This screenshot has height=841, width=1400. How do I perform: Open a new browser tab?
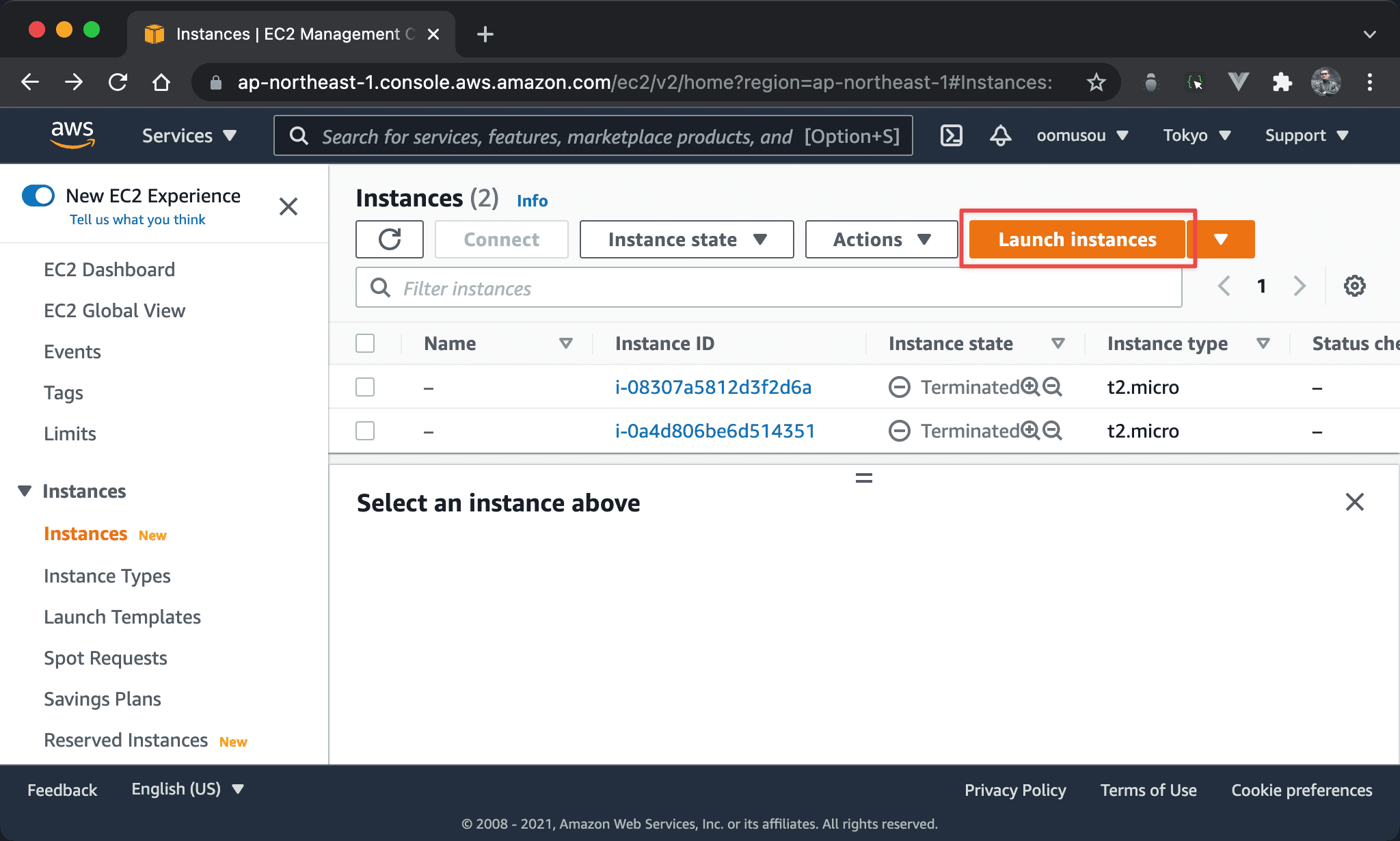[x=485, y=34]
